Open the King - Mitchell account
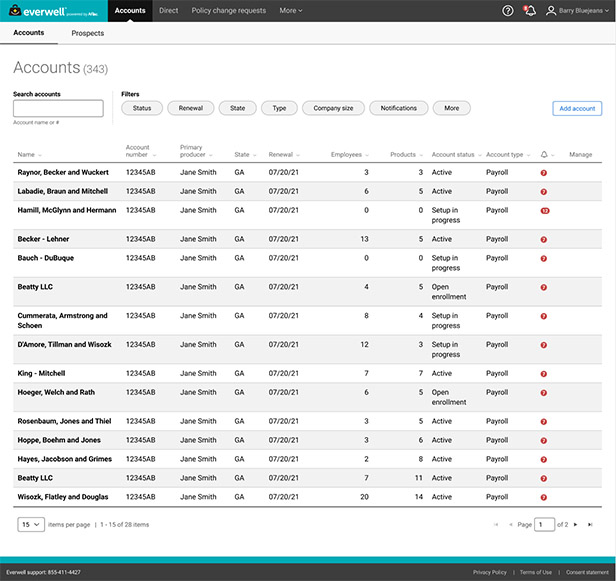Image resolution: width=616 pixels, height=581 pixels. point(41,373)
